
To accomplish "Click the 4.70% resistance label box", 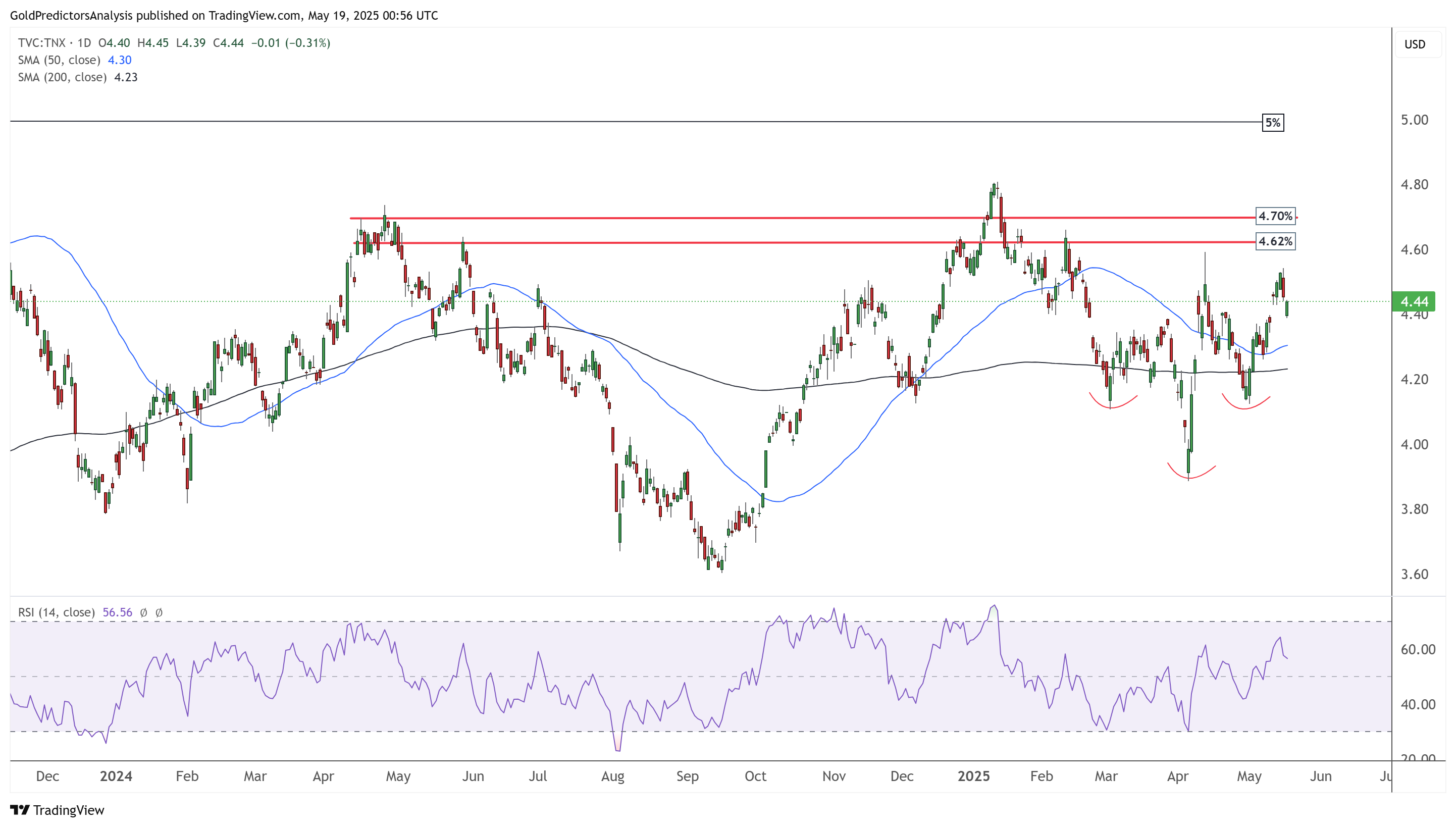I will coord(1275,216).
